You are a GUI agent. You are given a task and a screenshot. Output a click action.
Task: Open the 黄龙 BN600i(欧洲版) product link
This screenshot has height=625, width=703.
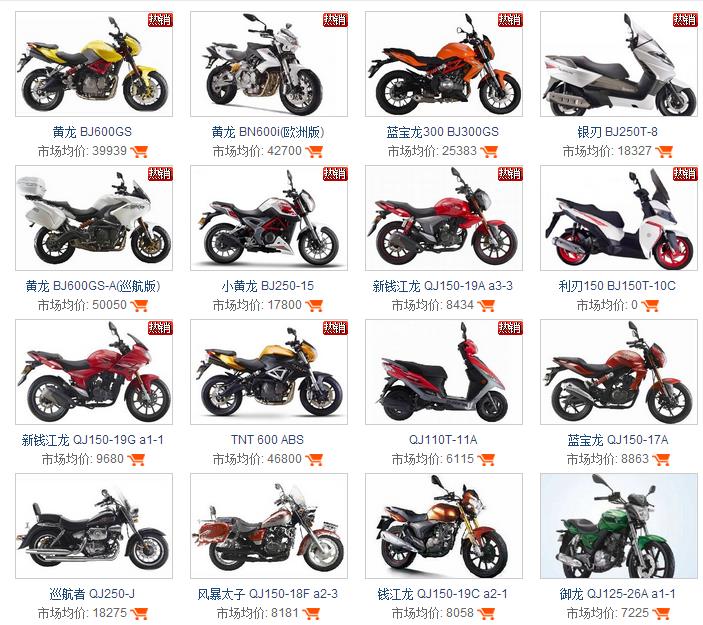(268, 132)
